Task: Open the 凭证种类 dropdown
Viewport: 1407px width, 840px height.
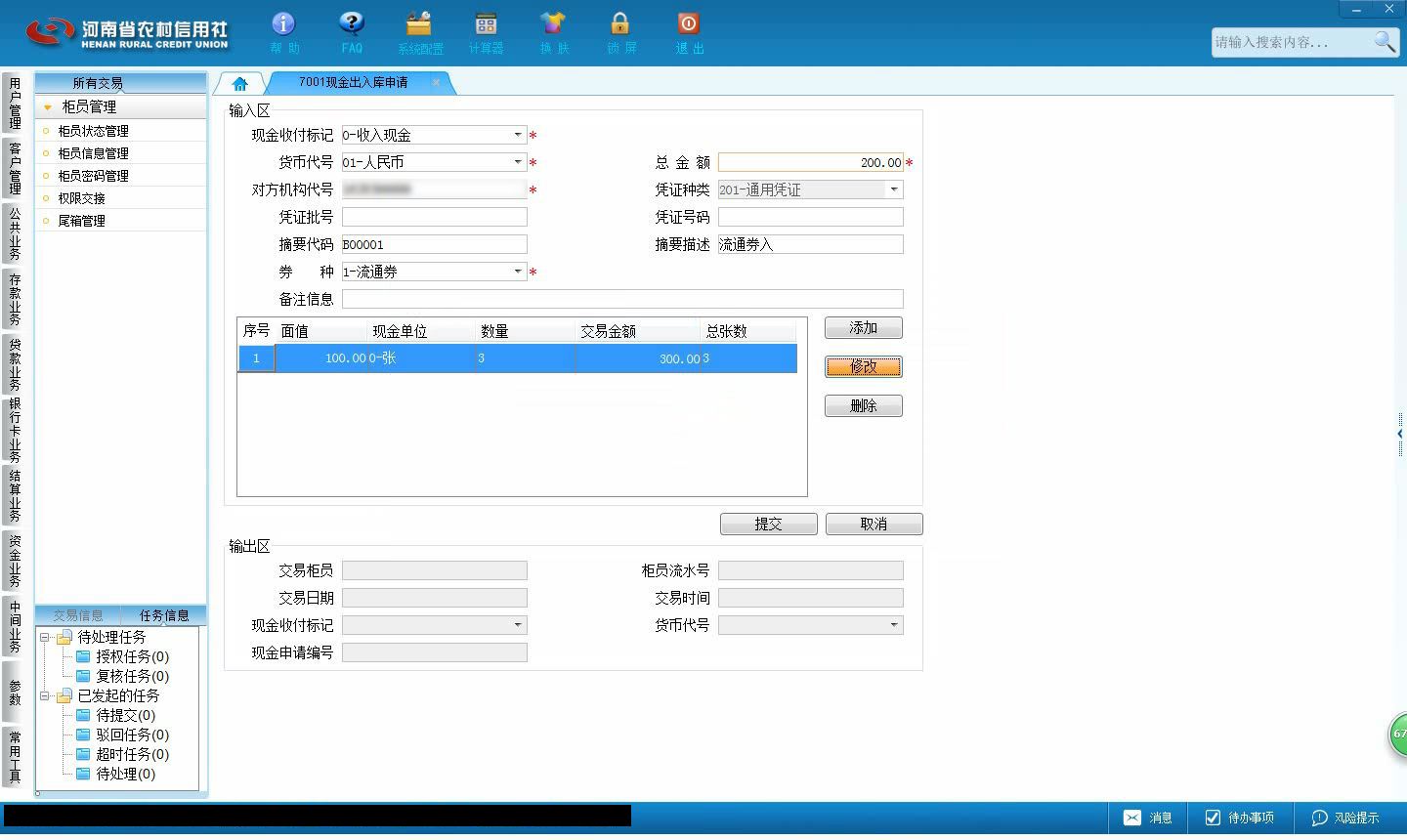Action: [893, 189]
